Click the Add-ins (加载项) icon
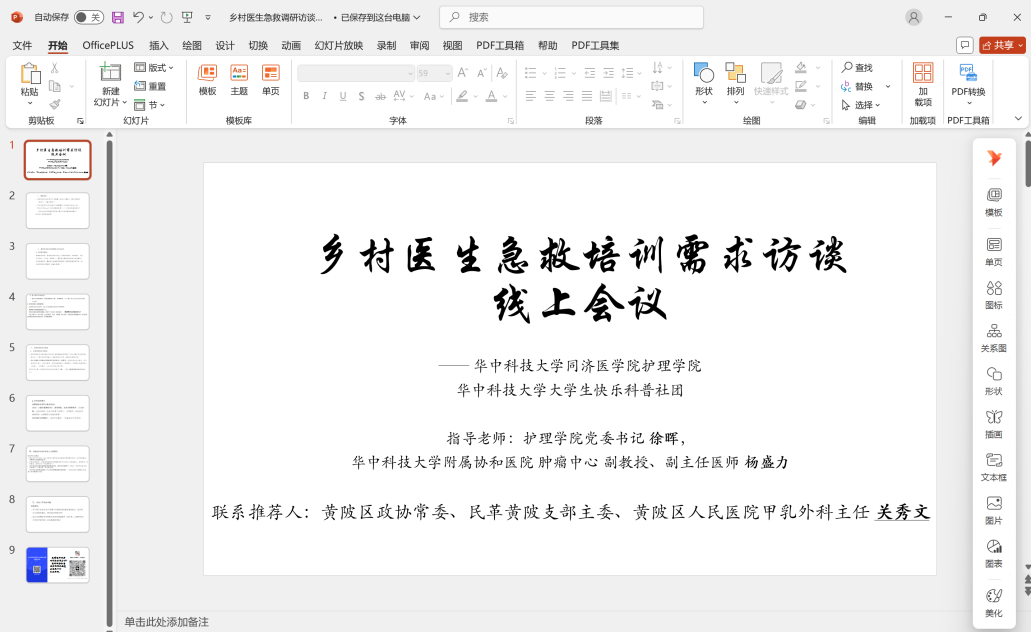The height and width of the screenshot is (632, 1031). point(923,72)
